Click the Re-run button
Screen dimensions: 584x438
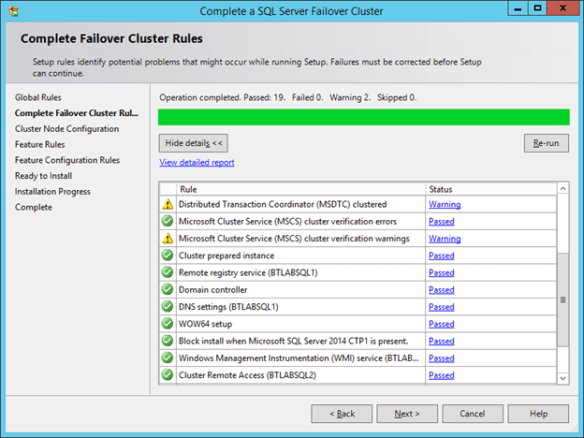click(546, 143)
